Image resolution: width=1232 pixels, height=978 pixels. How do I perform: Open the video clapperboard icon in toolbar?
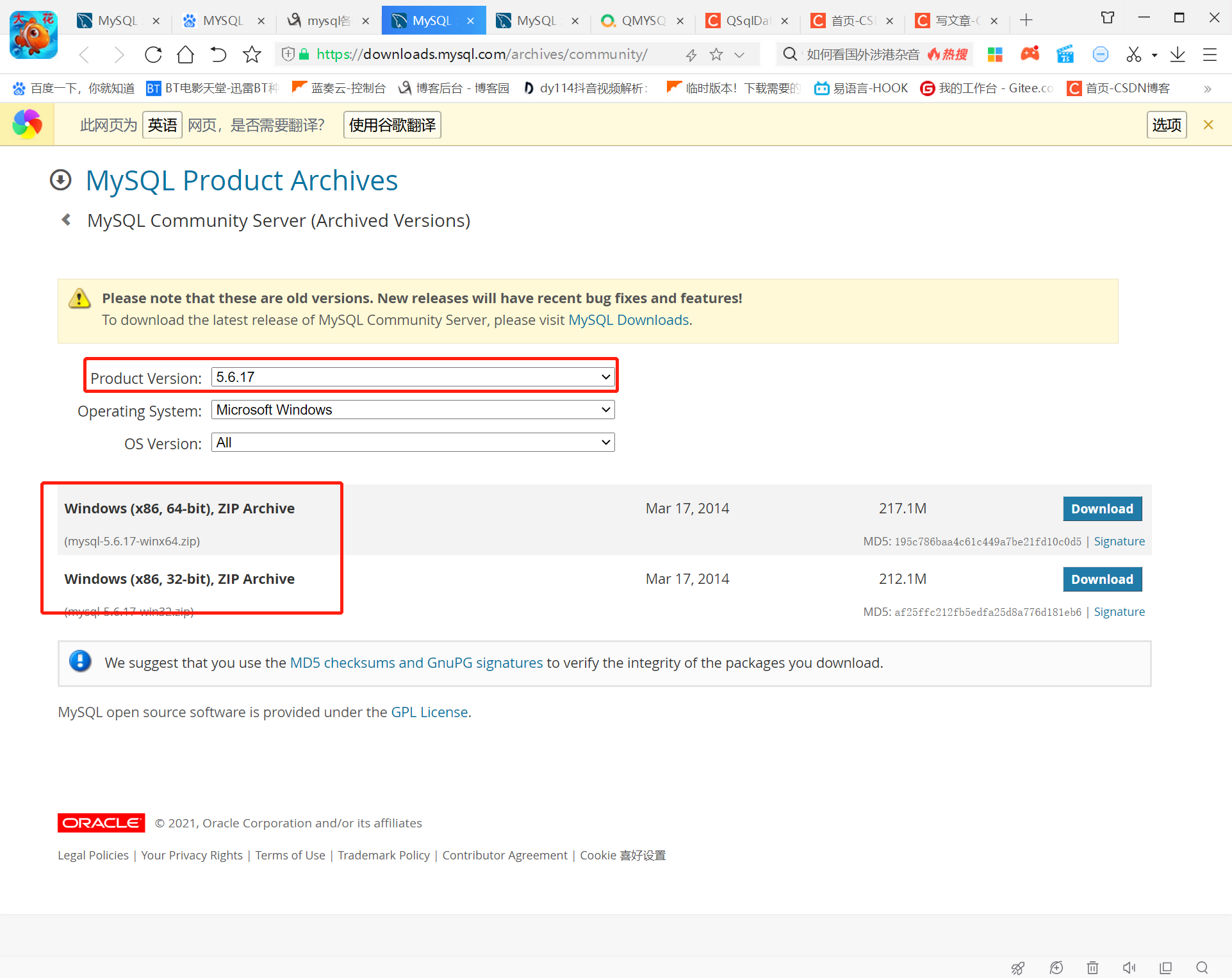1065,54
